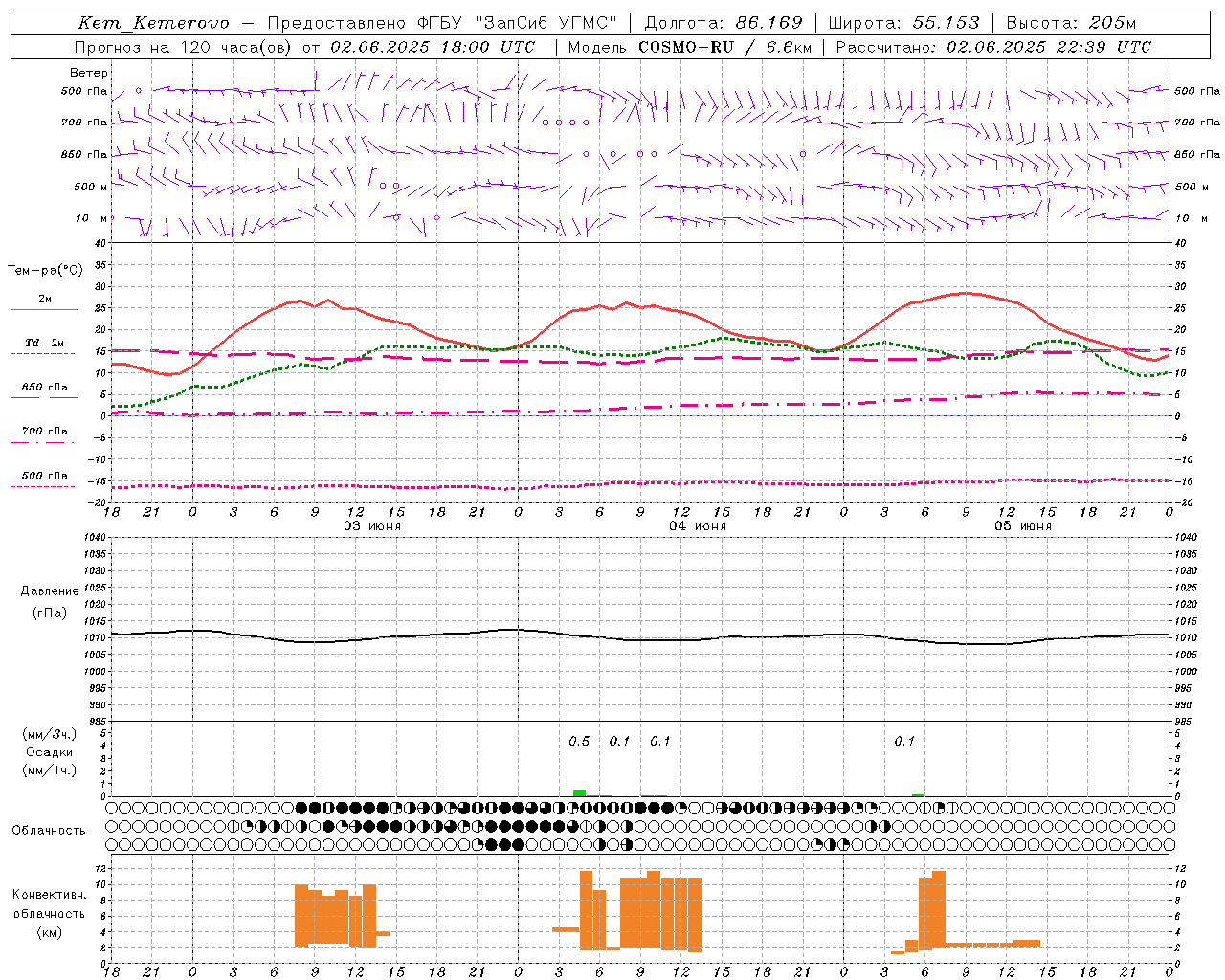The width and height of the screenshot is (1225, 980).
Task: Click the Широта: 55.153 value
Action: (x=904, y=23)
